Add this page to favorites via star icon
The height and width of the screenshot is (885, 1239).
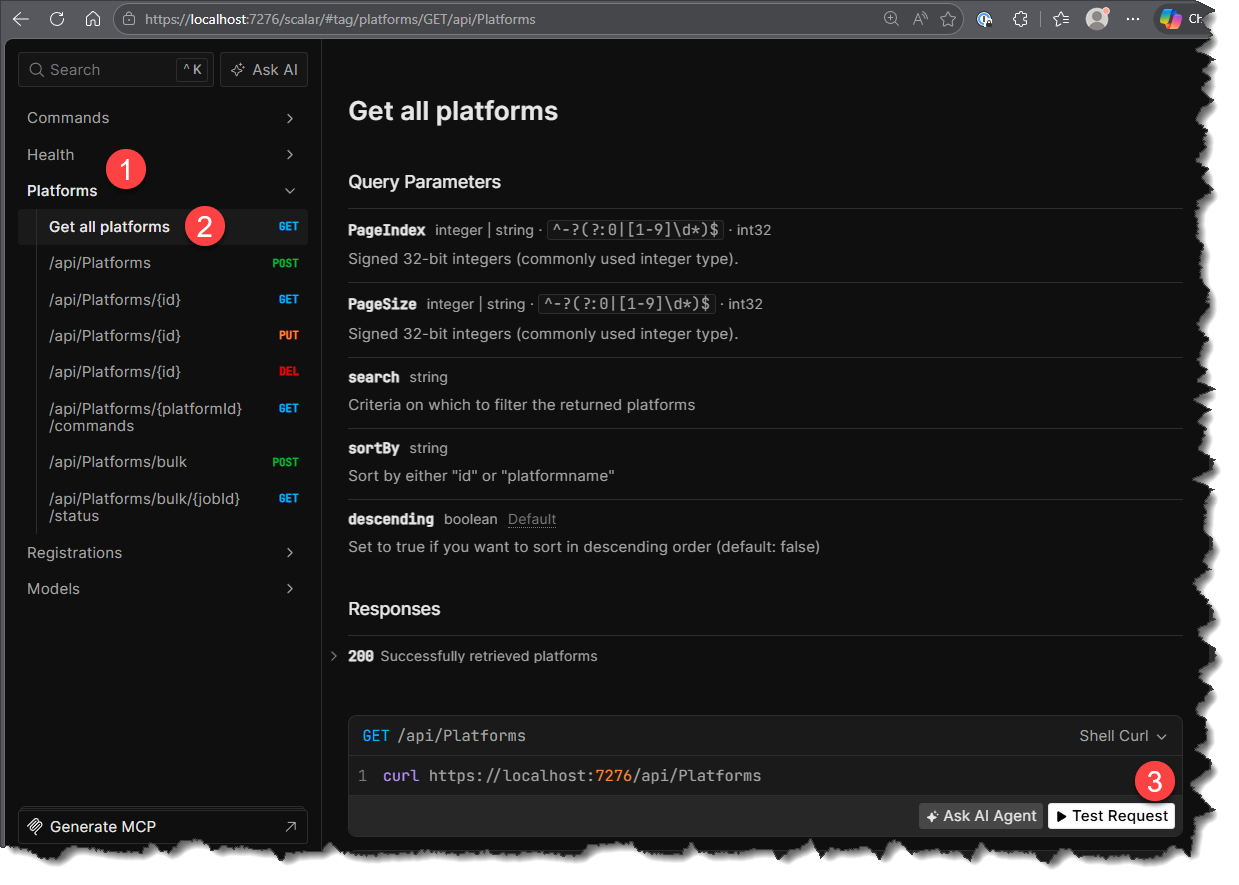pyautogui.click(x=947, y=18)
